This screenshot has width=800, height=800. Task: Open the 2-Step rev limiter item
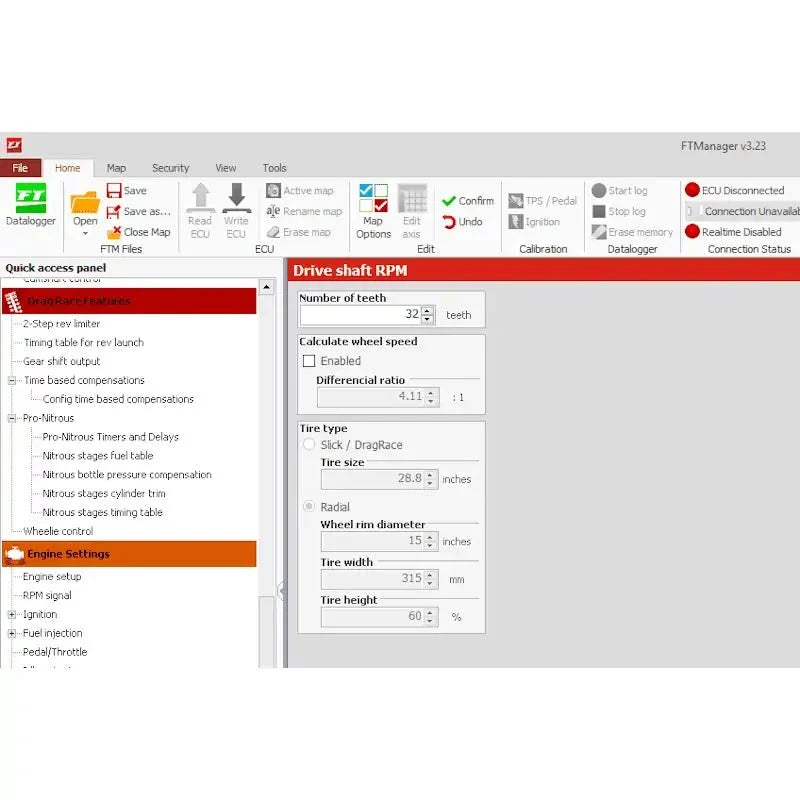coord(61,324)
